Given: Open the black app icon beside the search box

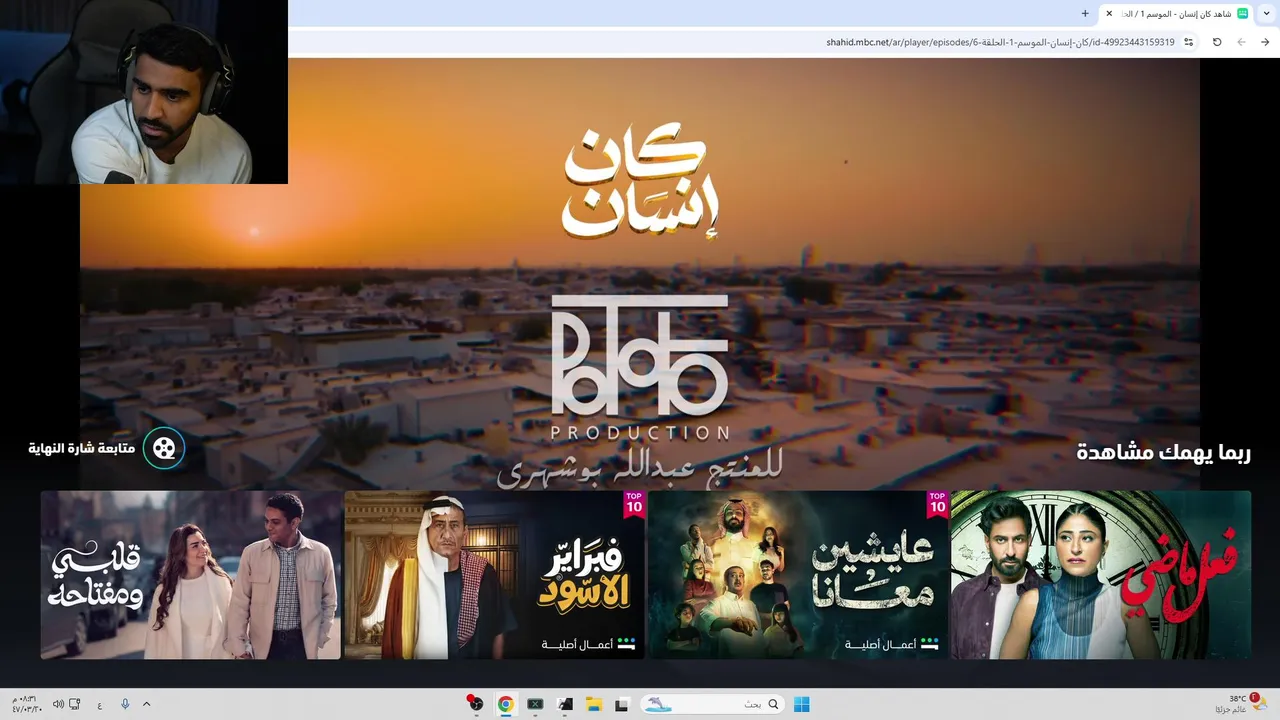Looking at the screenshot, I should (x=621, y=704).
